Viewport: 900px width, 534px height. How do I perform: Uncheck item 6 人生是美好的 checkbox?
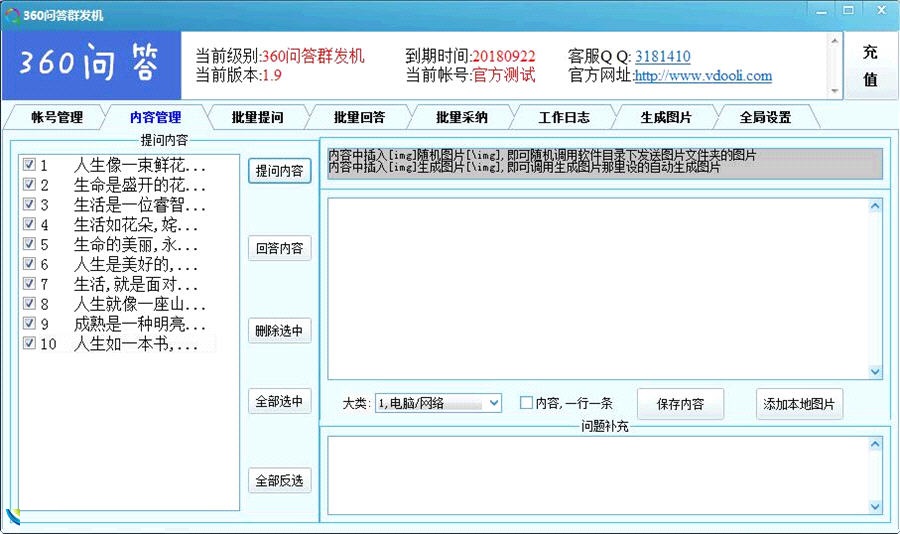[x=29, y=264]
